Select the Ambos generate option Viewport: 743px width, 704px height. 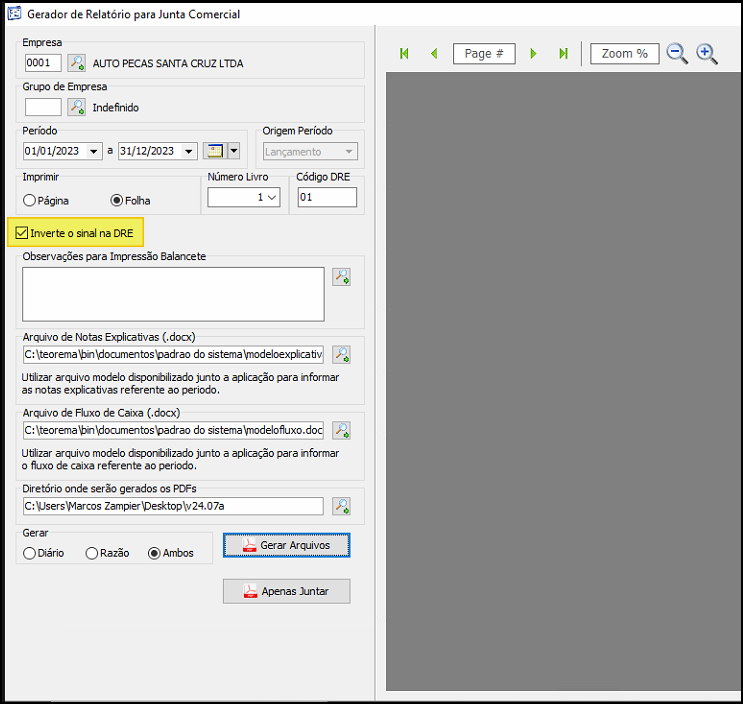click(x=154, y=553)
